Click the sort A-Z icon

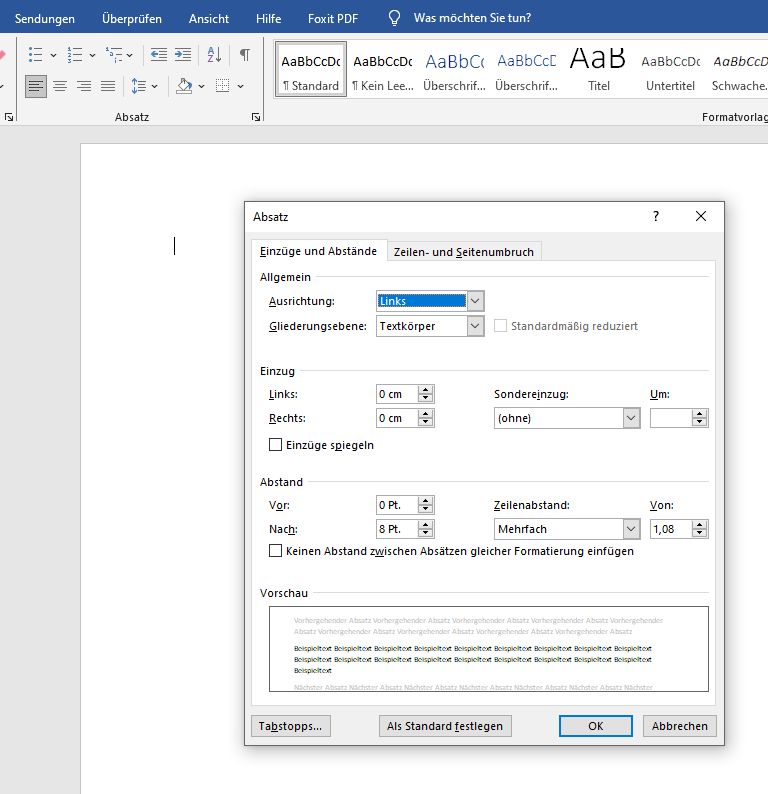[214, 55]
